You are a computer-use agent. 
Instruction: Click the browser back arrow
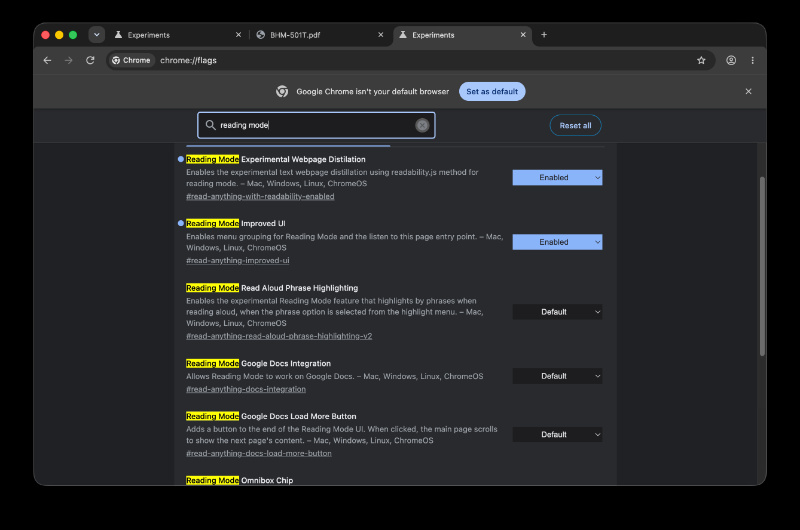coord(47,60)
